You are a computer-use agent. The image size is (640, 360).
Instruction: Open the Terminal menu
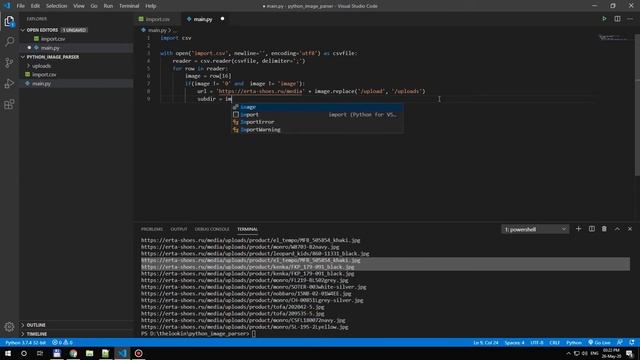129,6
